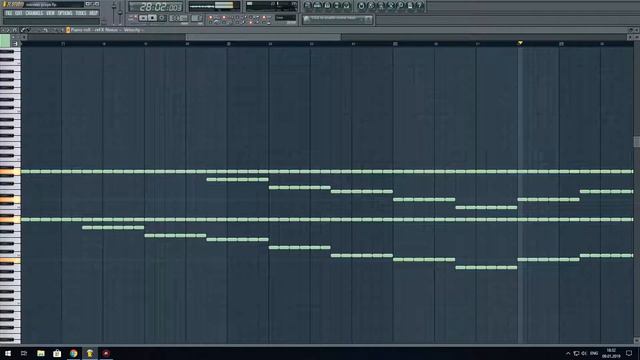This screenshot has width=640, height=360.
Task: Toggle pattern/song mode switch beside play
Action: 133,18
